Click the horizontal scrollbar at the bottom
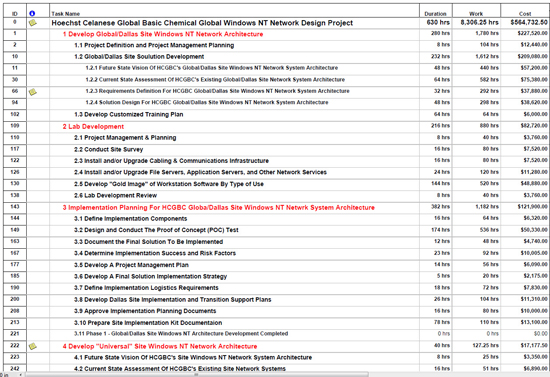Screen dimensions: 550x377 click(x=196, y=375)
